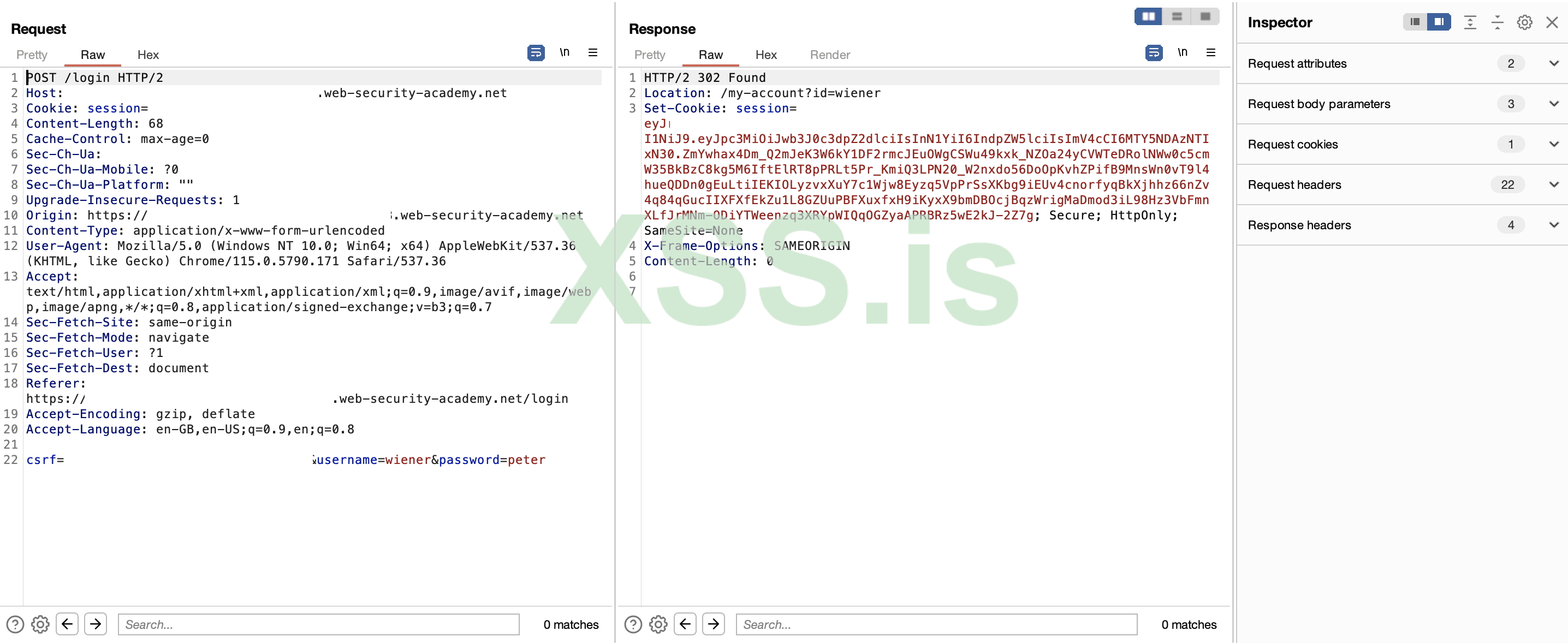Click Request search settings gear icon
Viewport: 1568px width, 643px height.
click(x=40, y=624)
